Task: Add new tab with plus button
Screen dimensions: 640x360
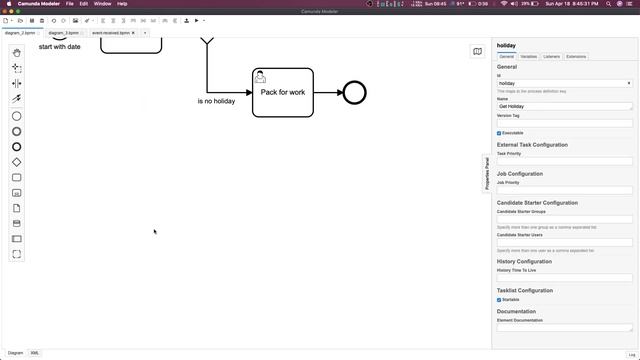Action: tap(145, 33)
